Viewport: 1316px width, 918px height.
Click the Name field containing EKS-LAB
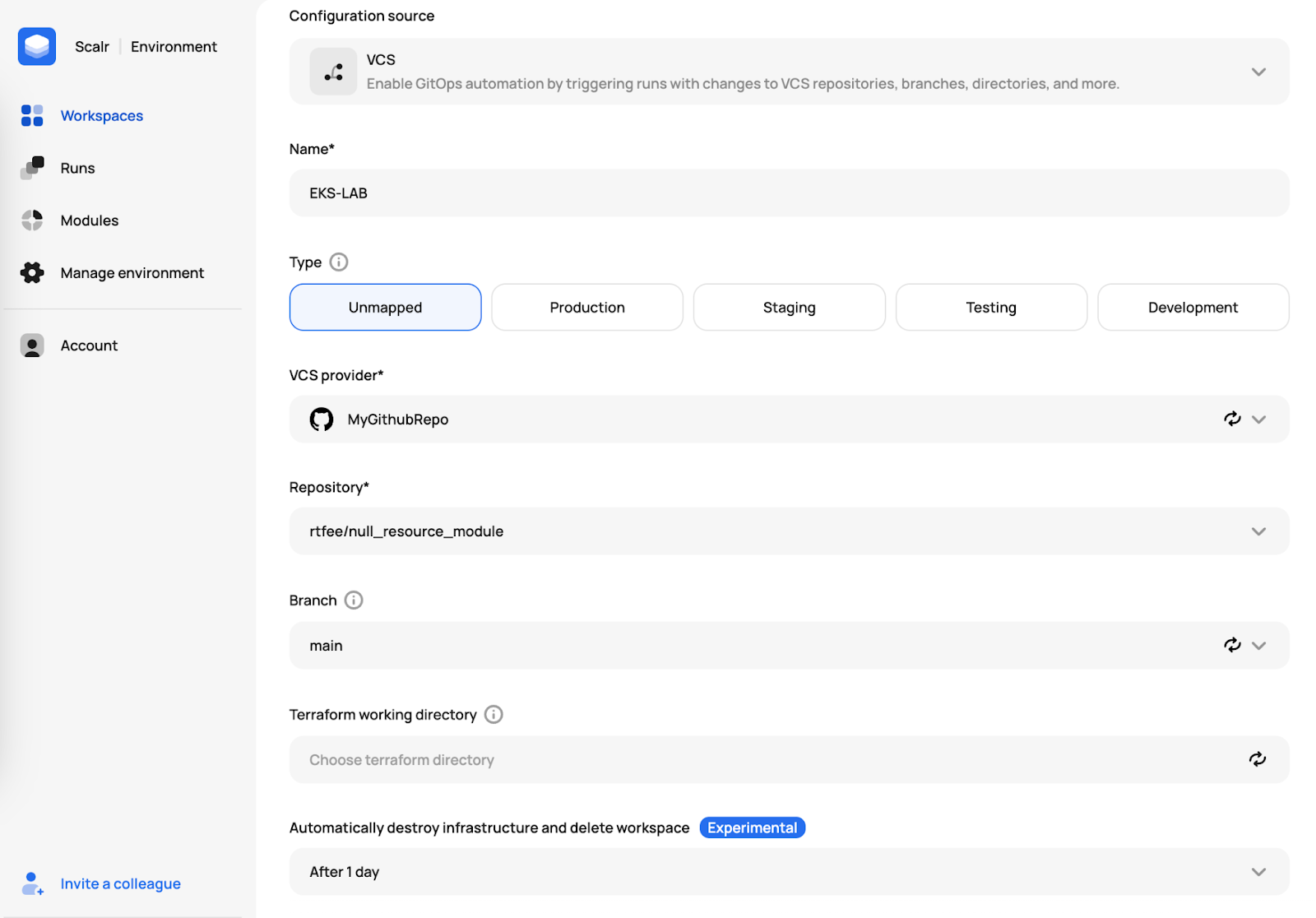coord(790,193)
